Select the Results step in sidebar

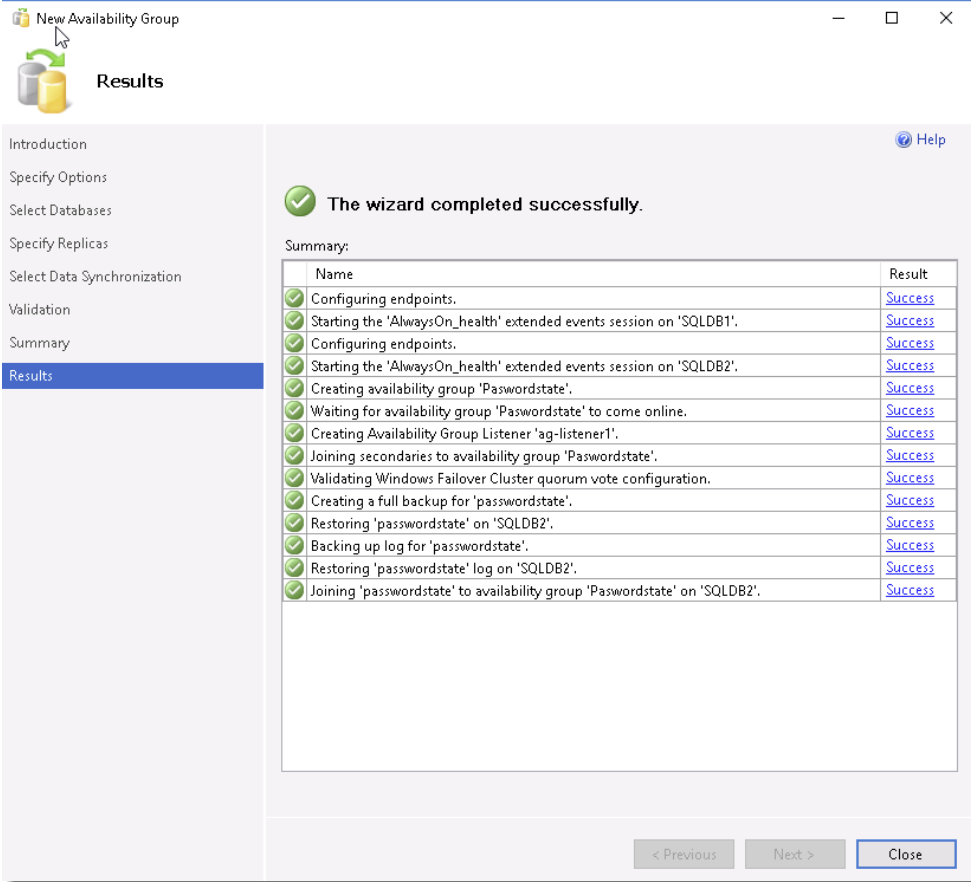133,376
